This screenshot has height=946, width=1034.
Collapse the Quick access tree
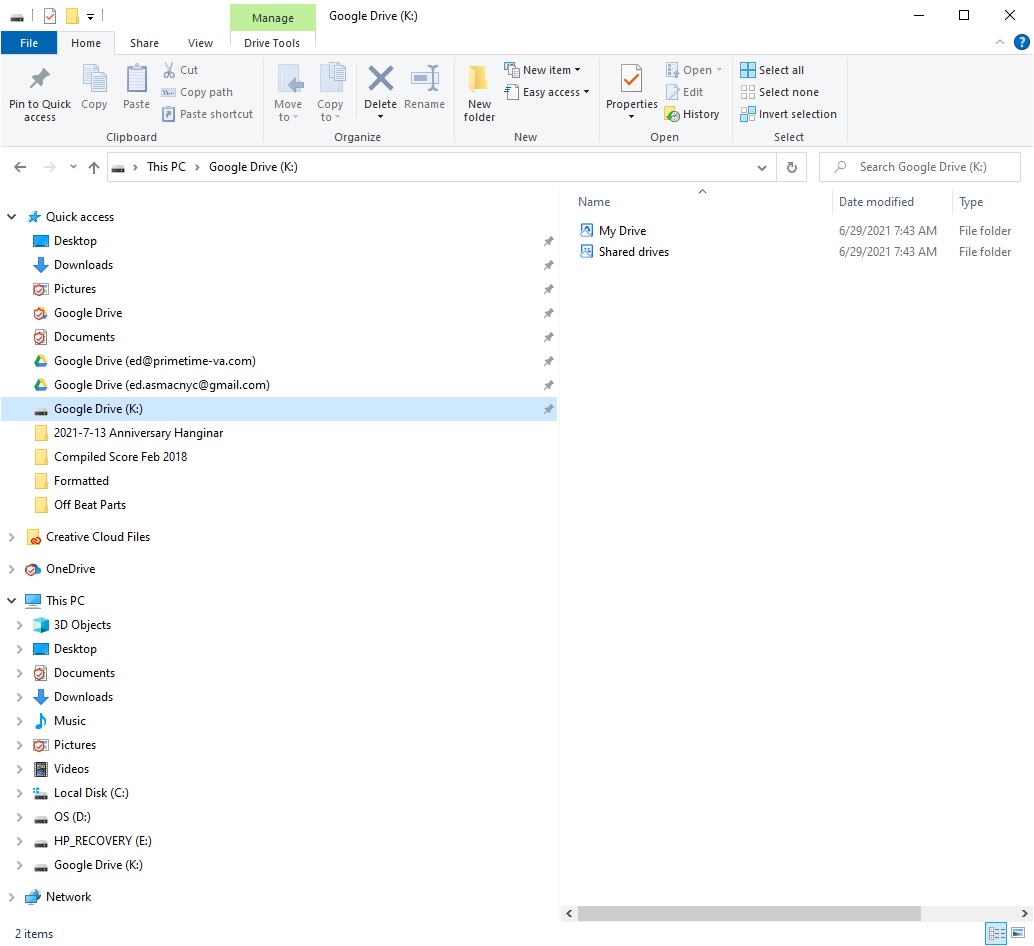(11, 217)
